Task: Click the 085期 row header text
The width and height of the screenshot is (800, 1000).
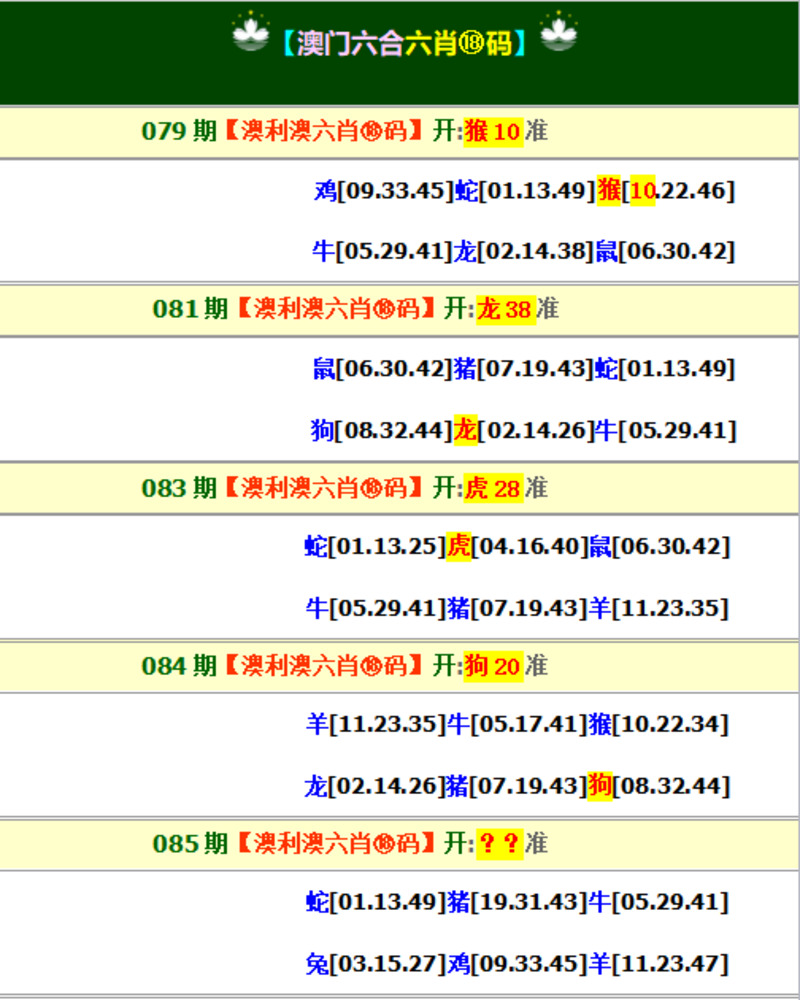Action: point(350,844)
